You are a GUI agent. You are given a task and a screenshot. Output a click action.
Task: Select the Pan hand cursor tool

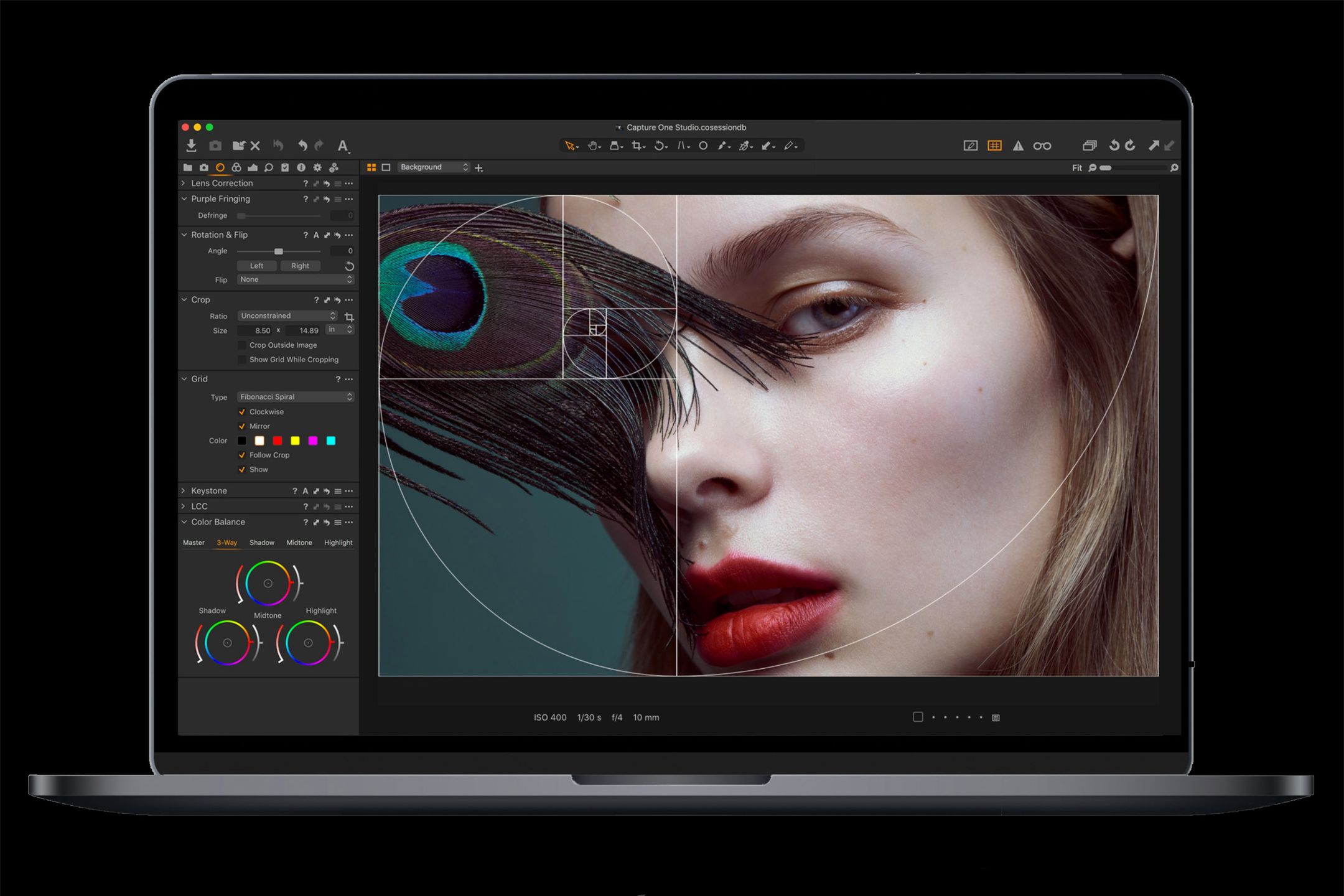(594, 146)
